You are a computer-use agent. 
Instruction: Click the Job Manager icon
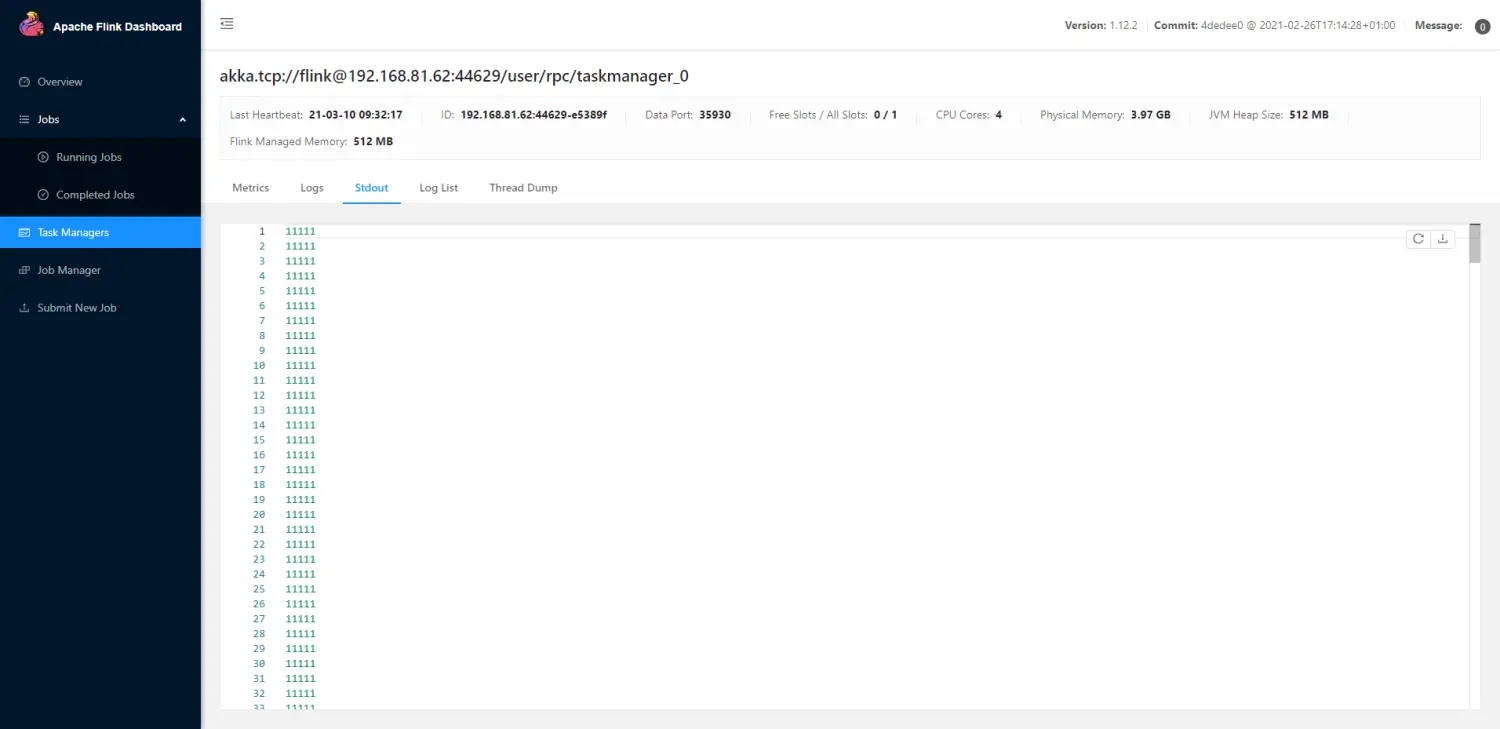[25, 270]
